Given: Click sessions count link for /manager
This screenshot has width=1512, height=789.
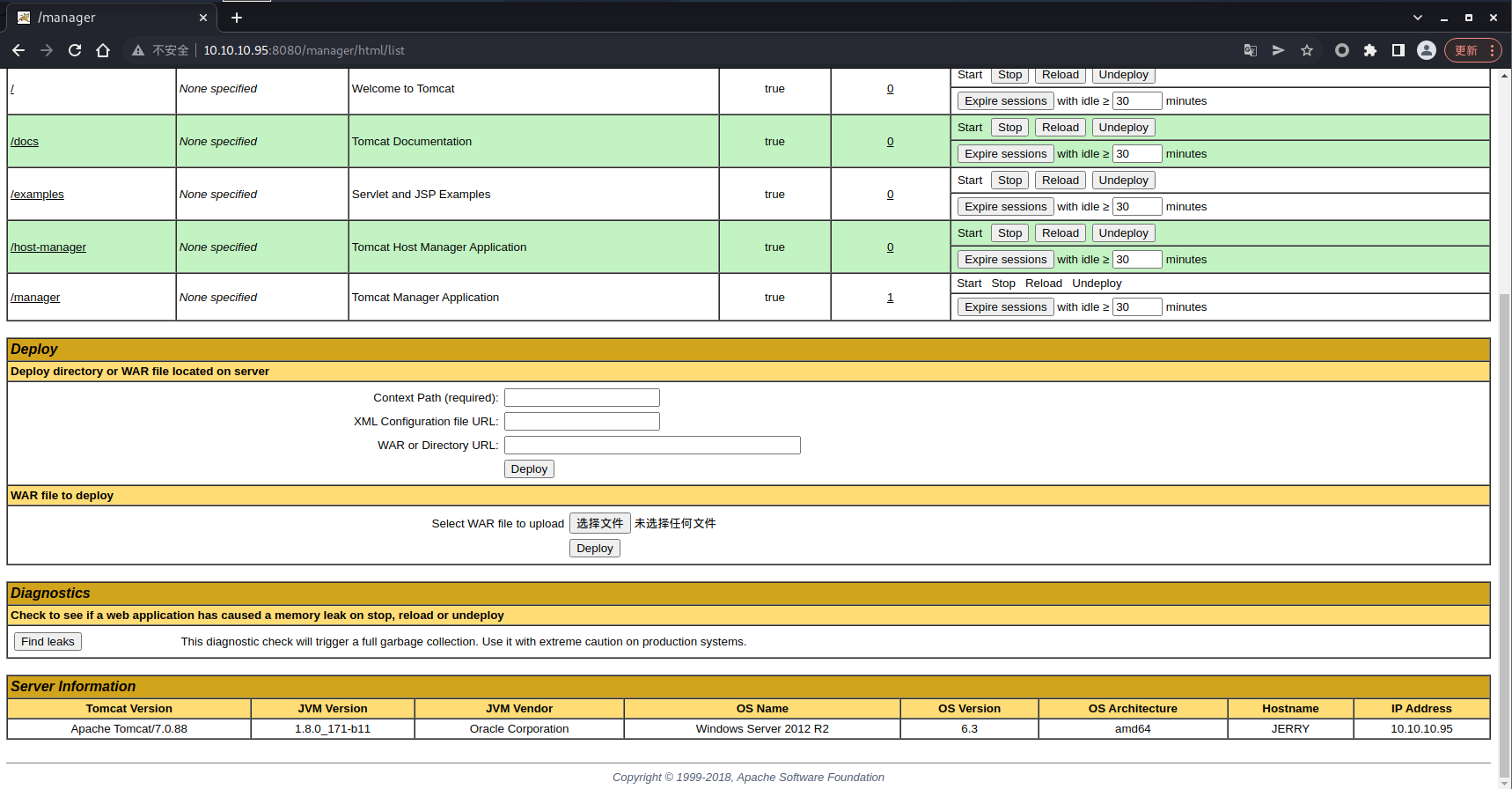Looking at the screenshot, I should click(x=890, y=298).
